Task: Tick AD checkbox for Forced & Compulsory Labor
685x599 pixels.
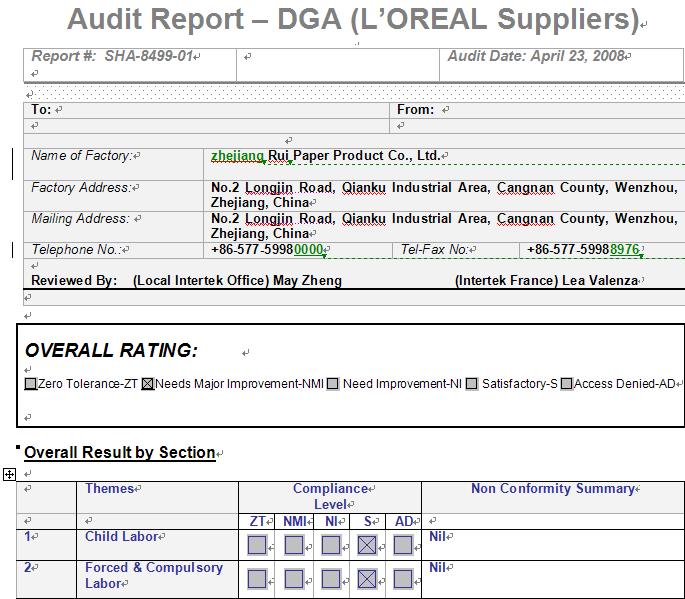Action: pyautogui.click(x=403, y=579)
